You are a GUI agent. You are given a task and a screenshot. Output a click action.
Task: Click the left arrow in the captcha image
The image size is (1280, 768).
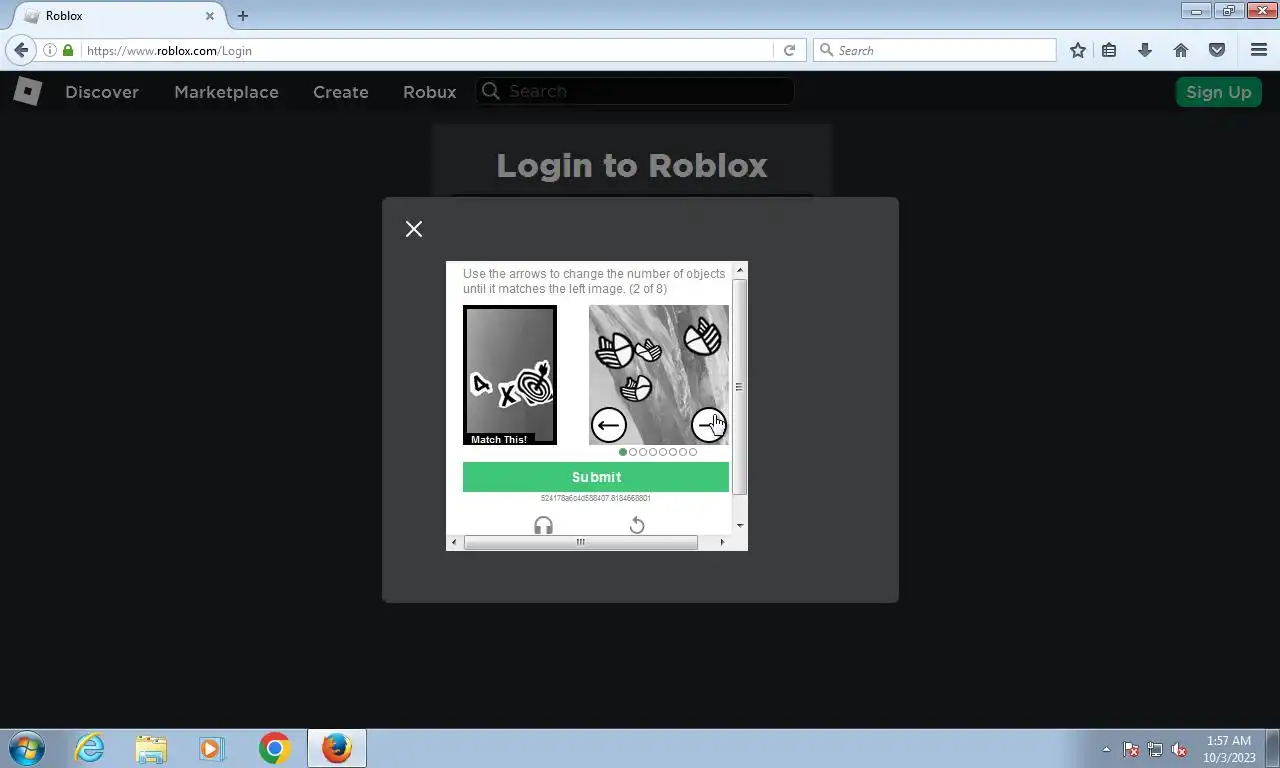click(x=608, y=425)
